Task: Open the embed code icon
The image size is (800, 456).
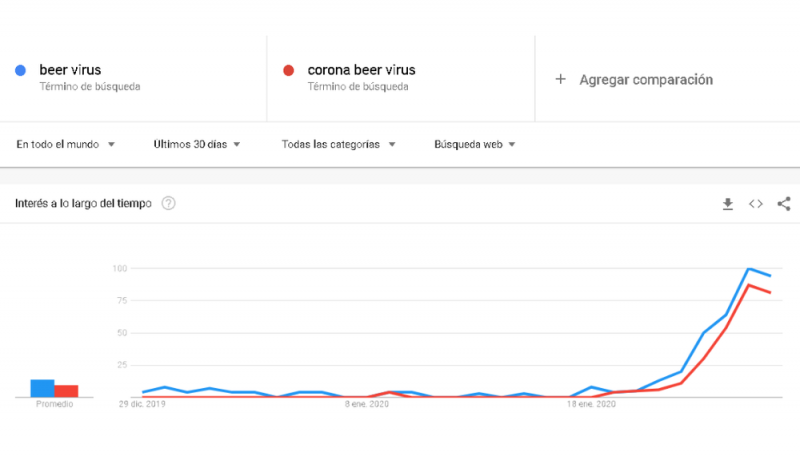Action: point(756,204)
